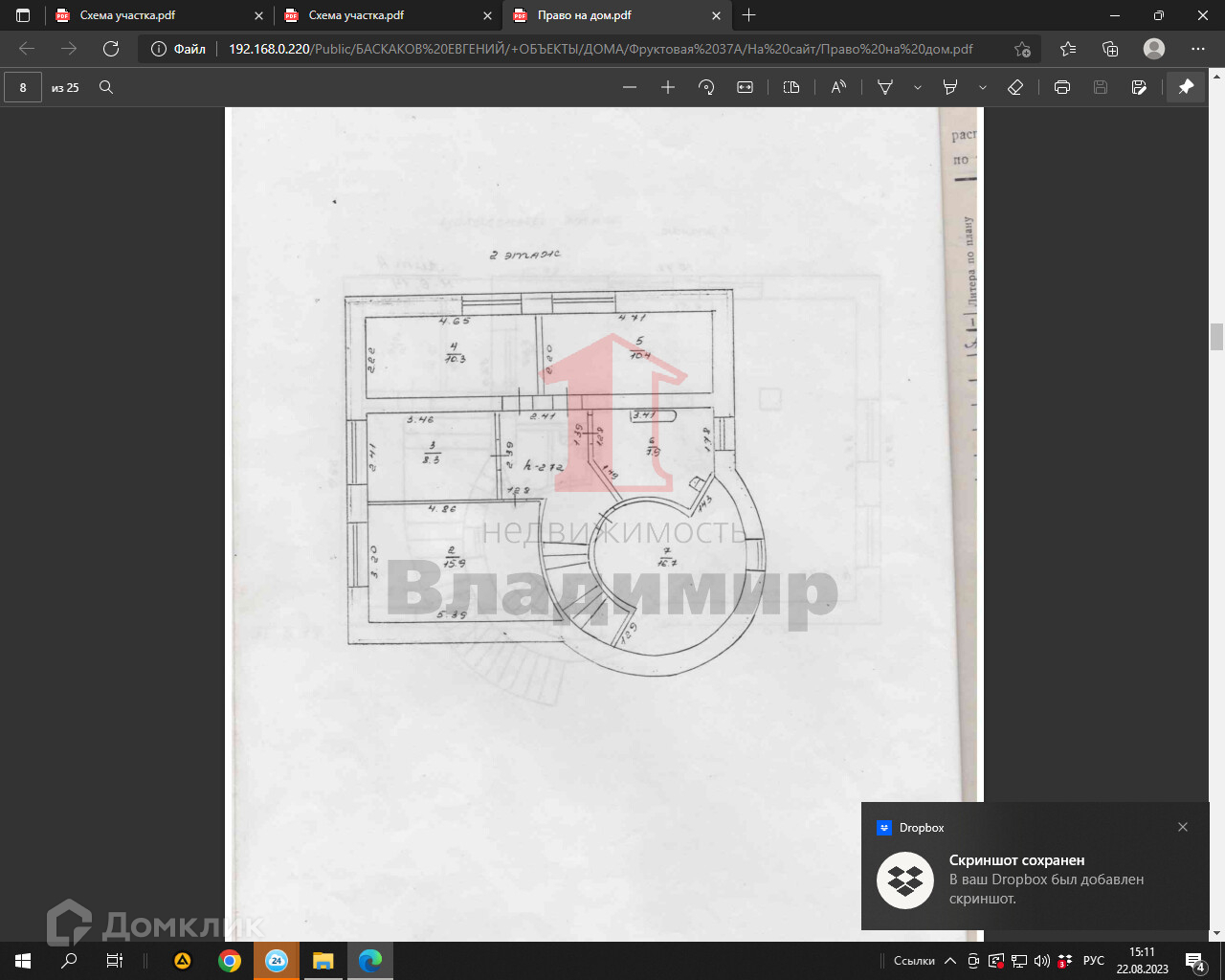Unpin the PDF toolbar

click(x=1186, y=87)
